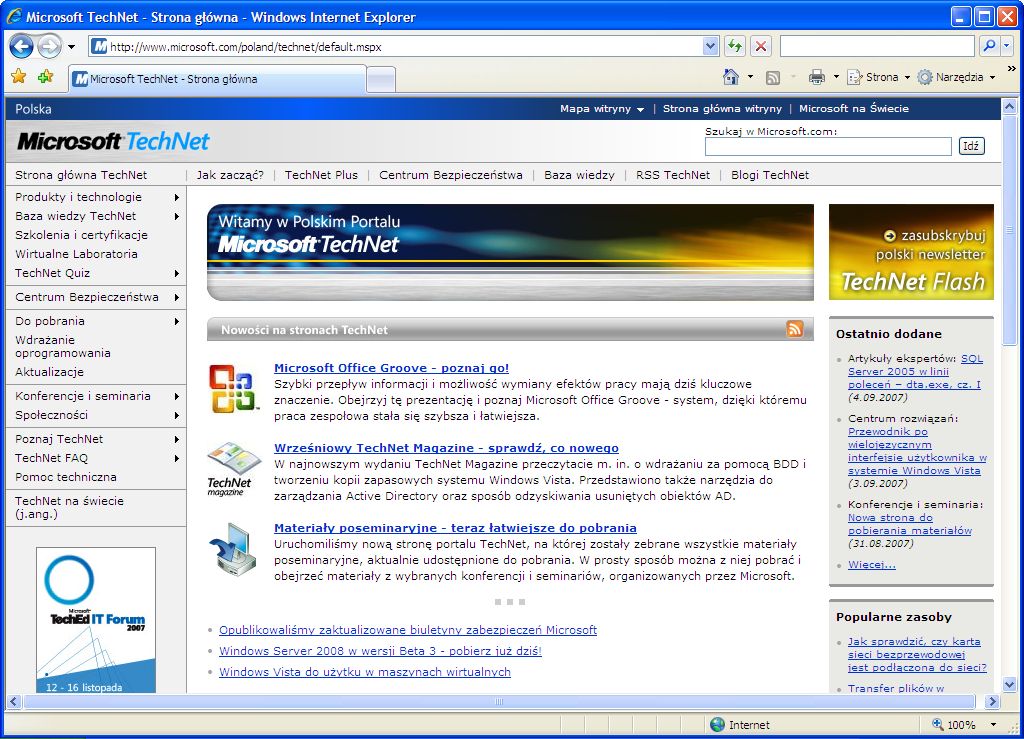Open Microsoft na Świecie link

[854, 108]
